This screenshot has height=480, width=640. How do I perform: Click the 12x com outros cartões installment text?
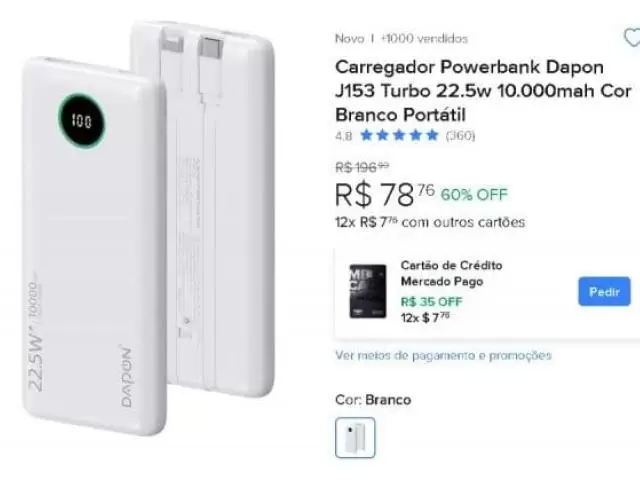tap(430, 222)
